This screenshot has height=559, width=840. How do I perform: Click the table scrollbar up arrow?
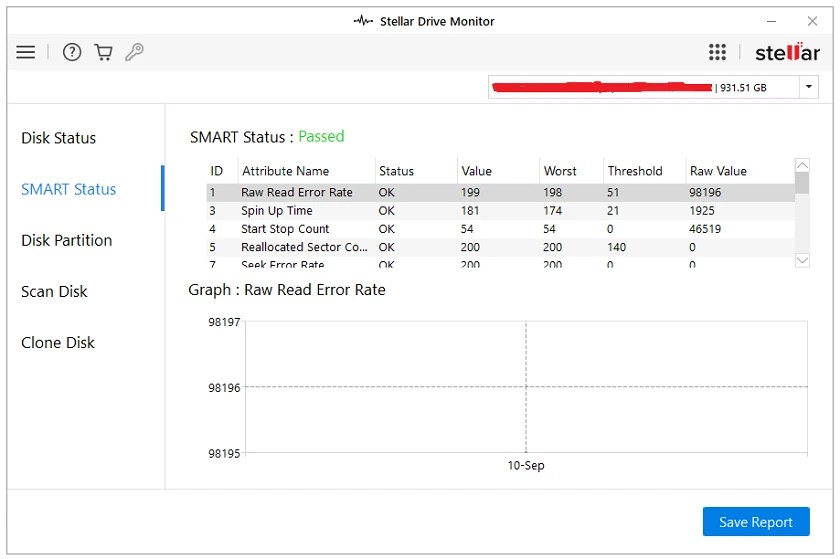(802, 165)
